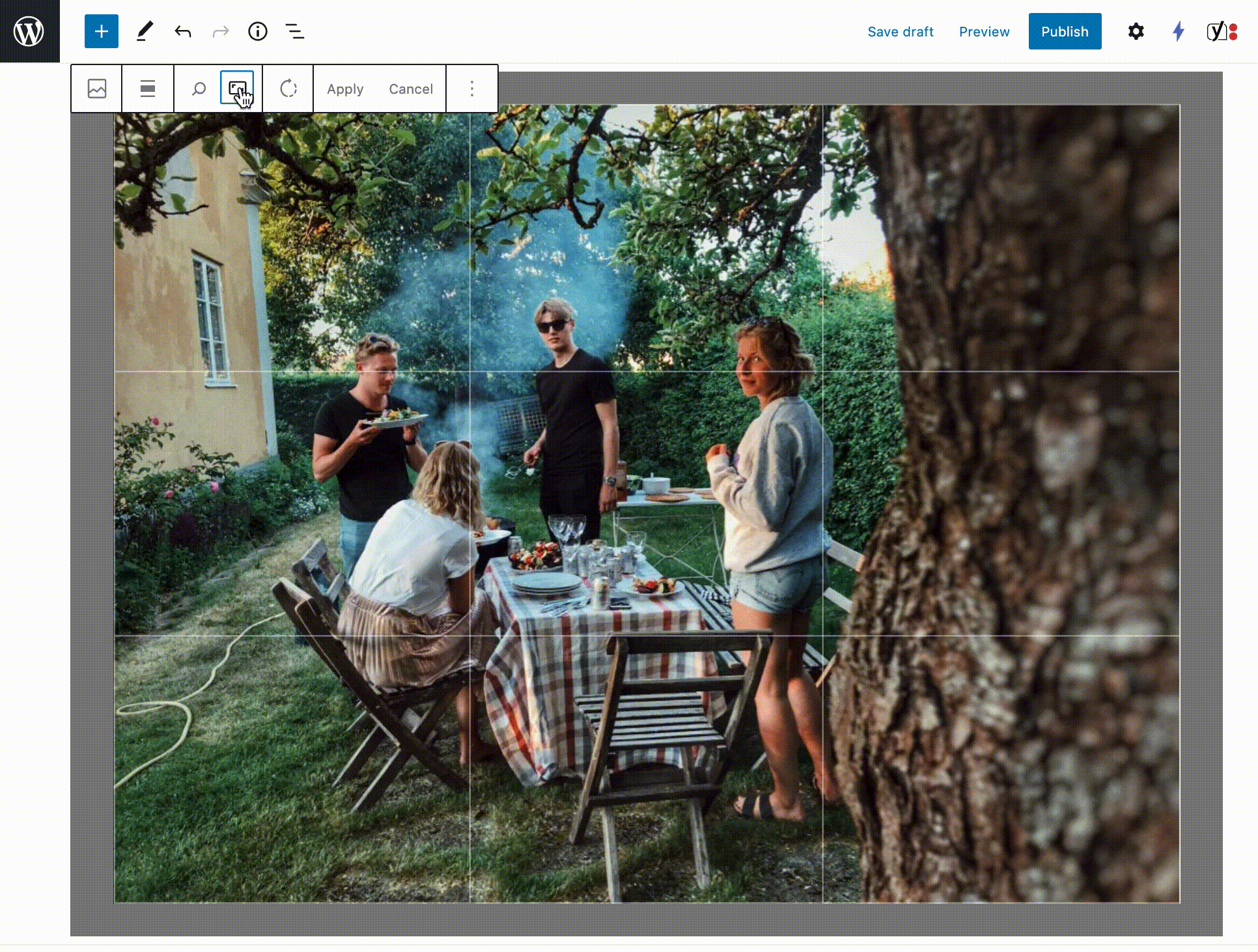Undo the last change
Screen dimensions: 1258x952
pyautogui.click(x=183, y=31)
